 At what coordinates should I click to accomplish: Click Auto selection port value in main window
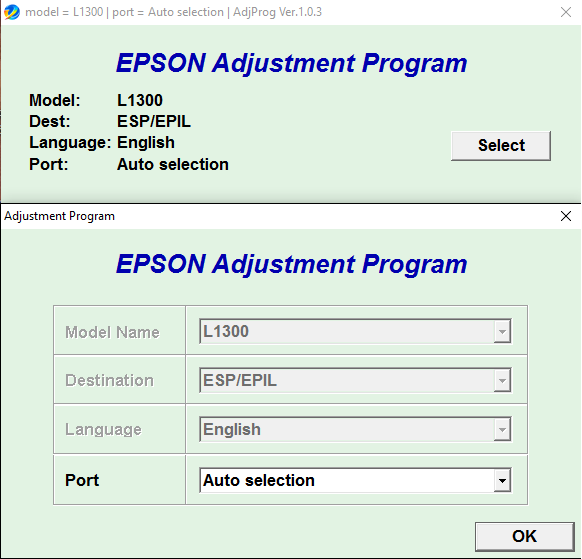[173, 164]
